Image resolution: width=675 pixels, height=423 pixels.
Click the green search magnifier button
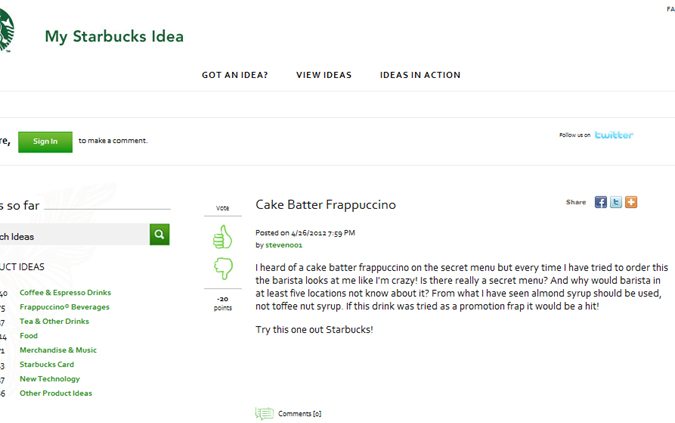(159, 234)
